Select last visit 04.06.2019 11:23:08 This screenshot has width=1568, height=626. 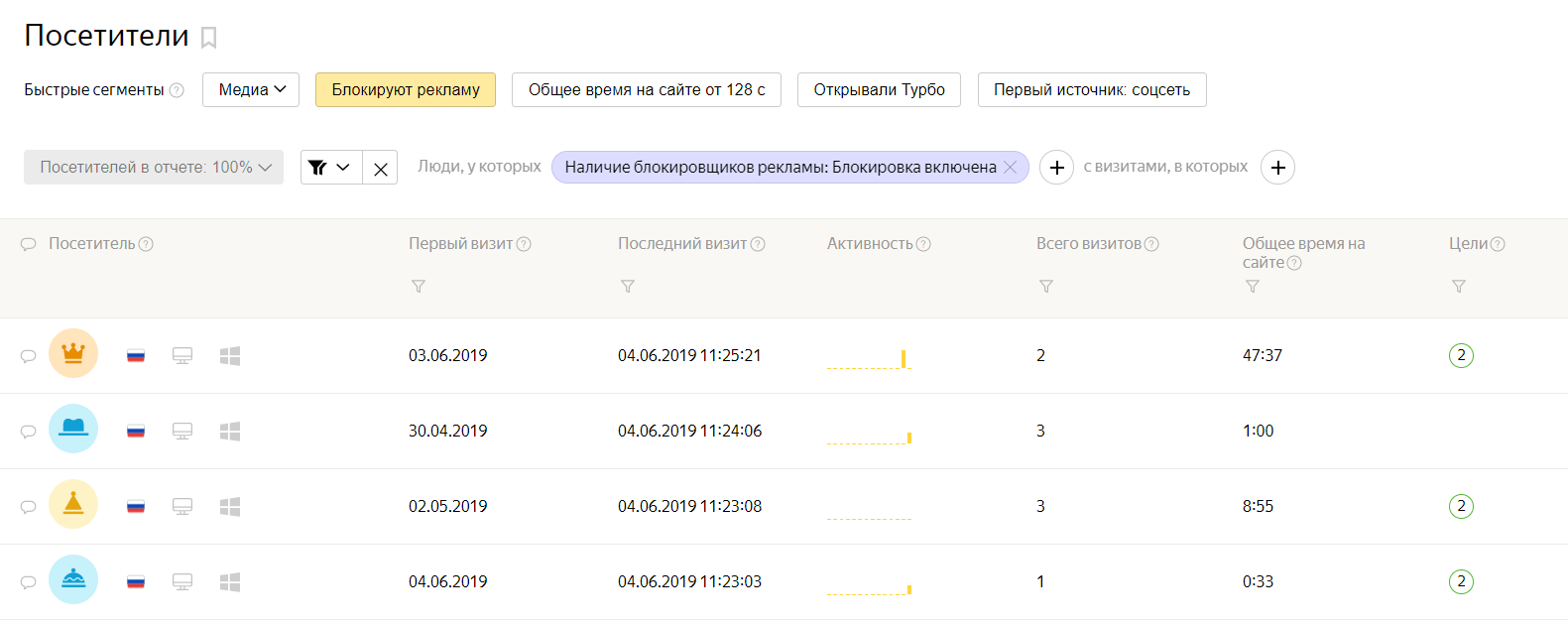click(689, 506)
